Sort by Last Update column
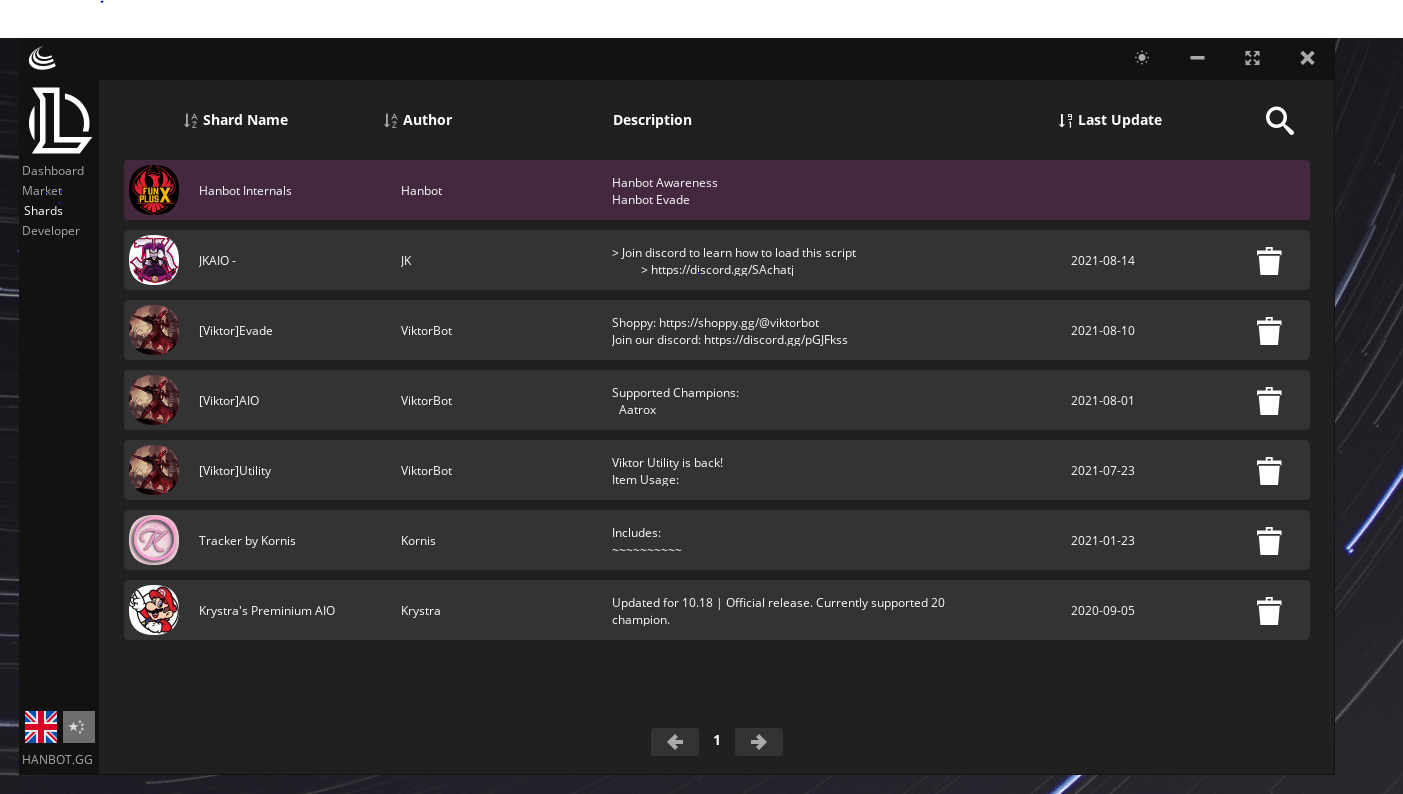The width and height of the screenshot is (1403, 794). tap(1110, 120)
